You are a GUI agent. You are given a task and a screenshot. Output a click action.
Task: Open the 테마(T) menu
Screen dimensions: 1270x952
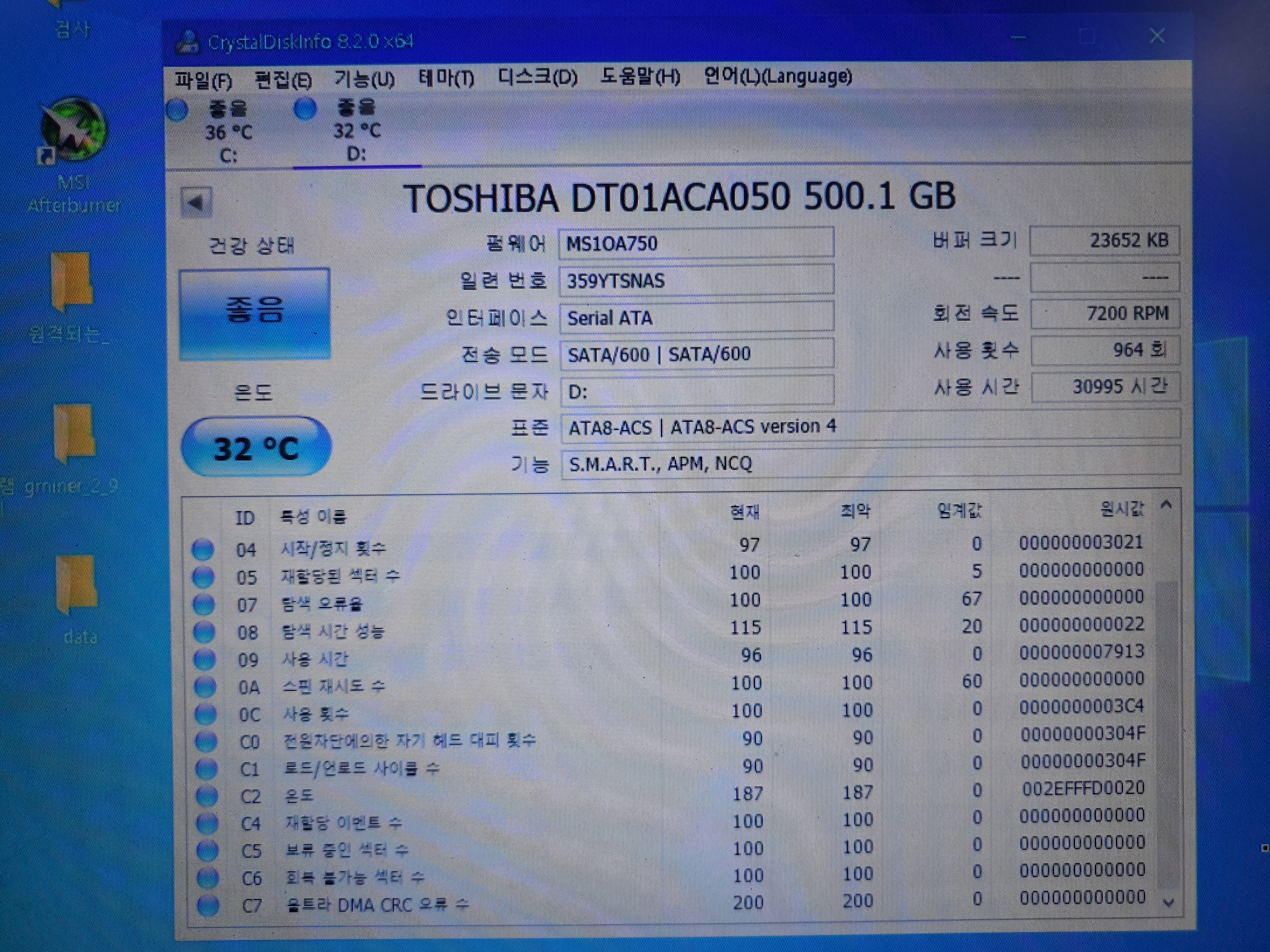[446, 78]
